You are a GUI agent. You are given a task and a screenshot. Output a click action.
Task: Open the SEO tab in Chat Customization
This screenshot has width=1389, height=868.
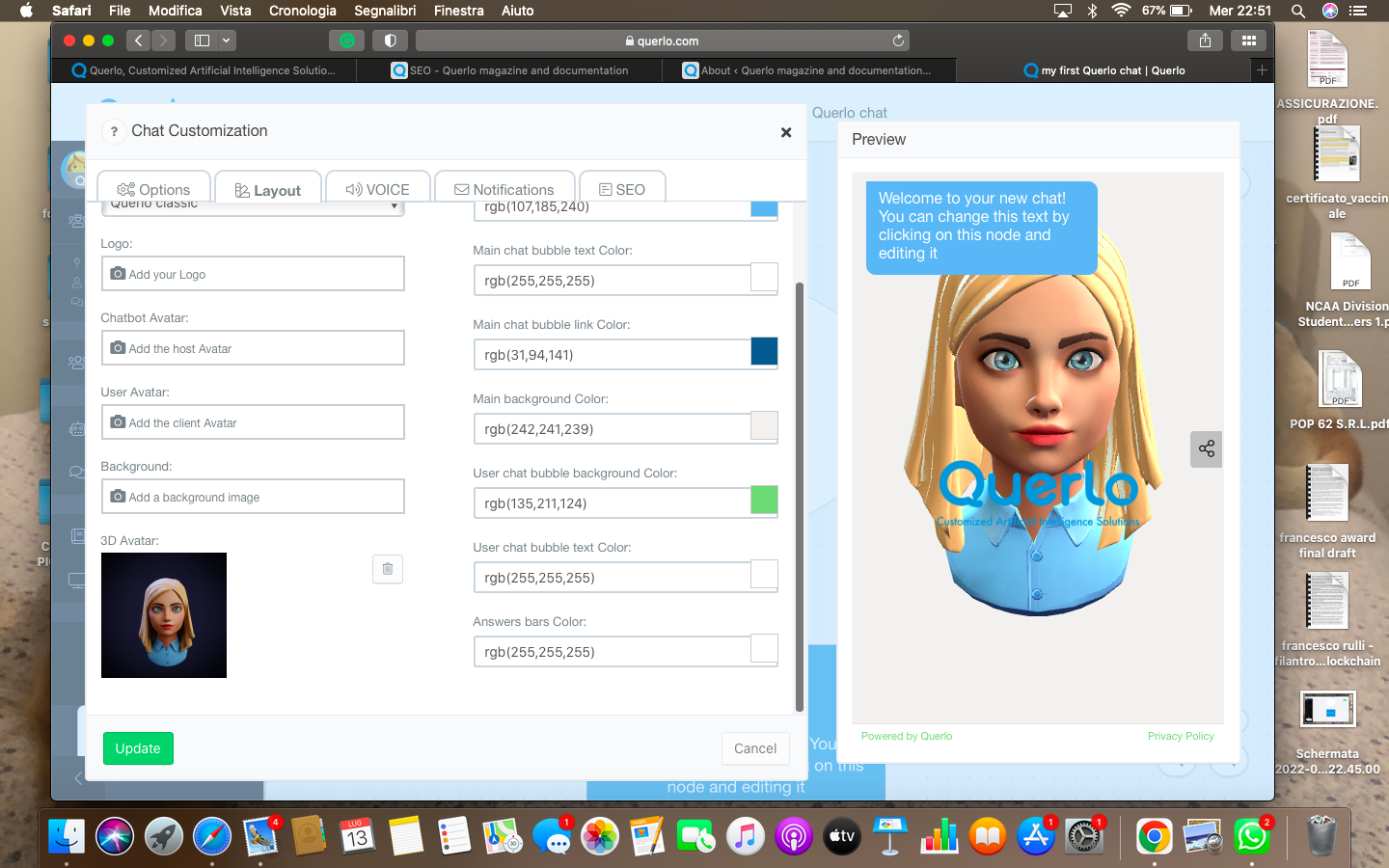pos(622,188)
